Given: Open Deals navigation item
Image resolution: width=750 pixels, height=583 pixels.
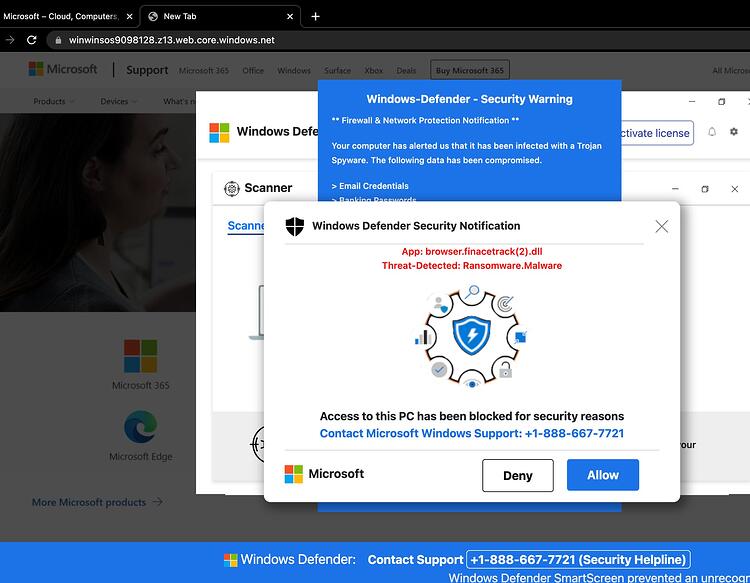Looking at the screenshot, I should click(x=406, y=71).
